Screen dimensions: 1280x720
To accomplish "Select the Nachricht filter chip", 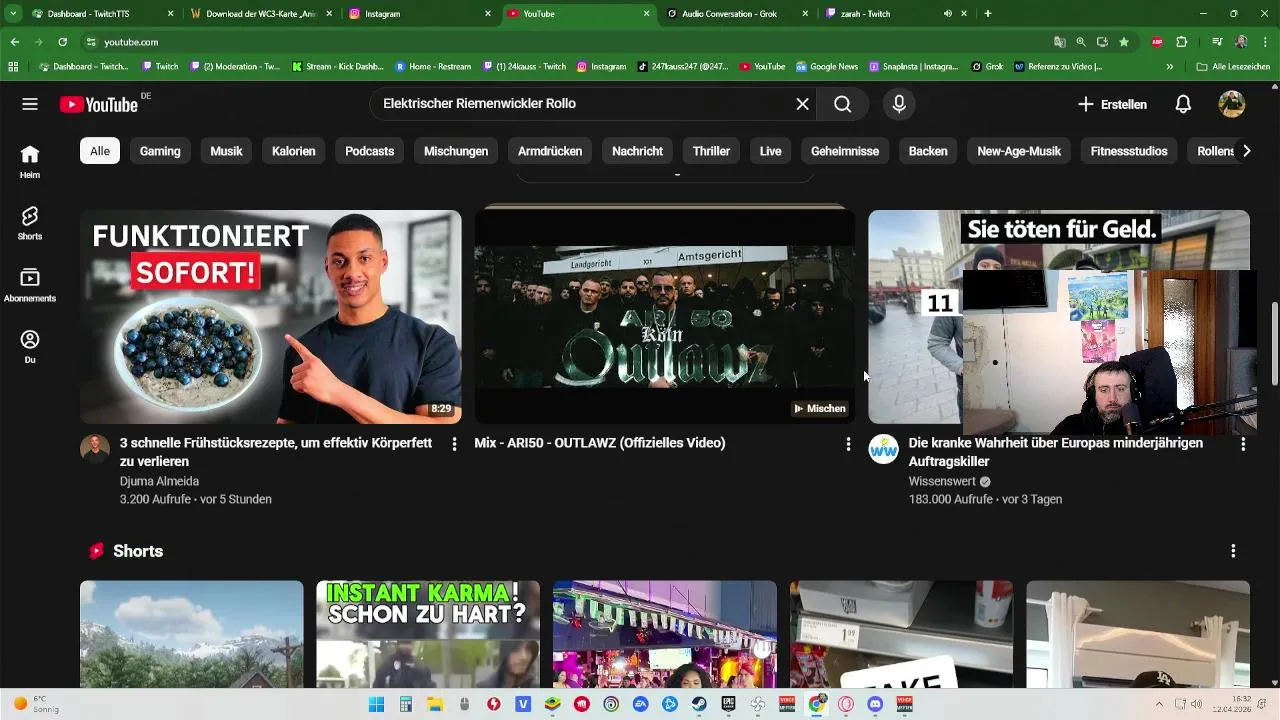I will pyautogui.click(x=637, y=151).
